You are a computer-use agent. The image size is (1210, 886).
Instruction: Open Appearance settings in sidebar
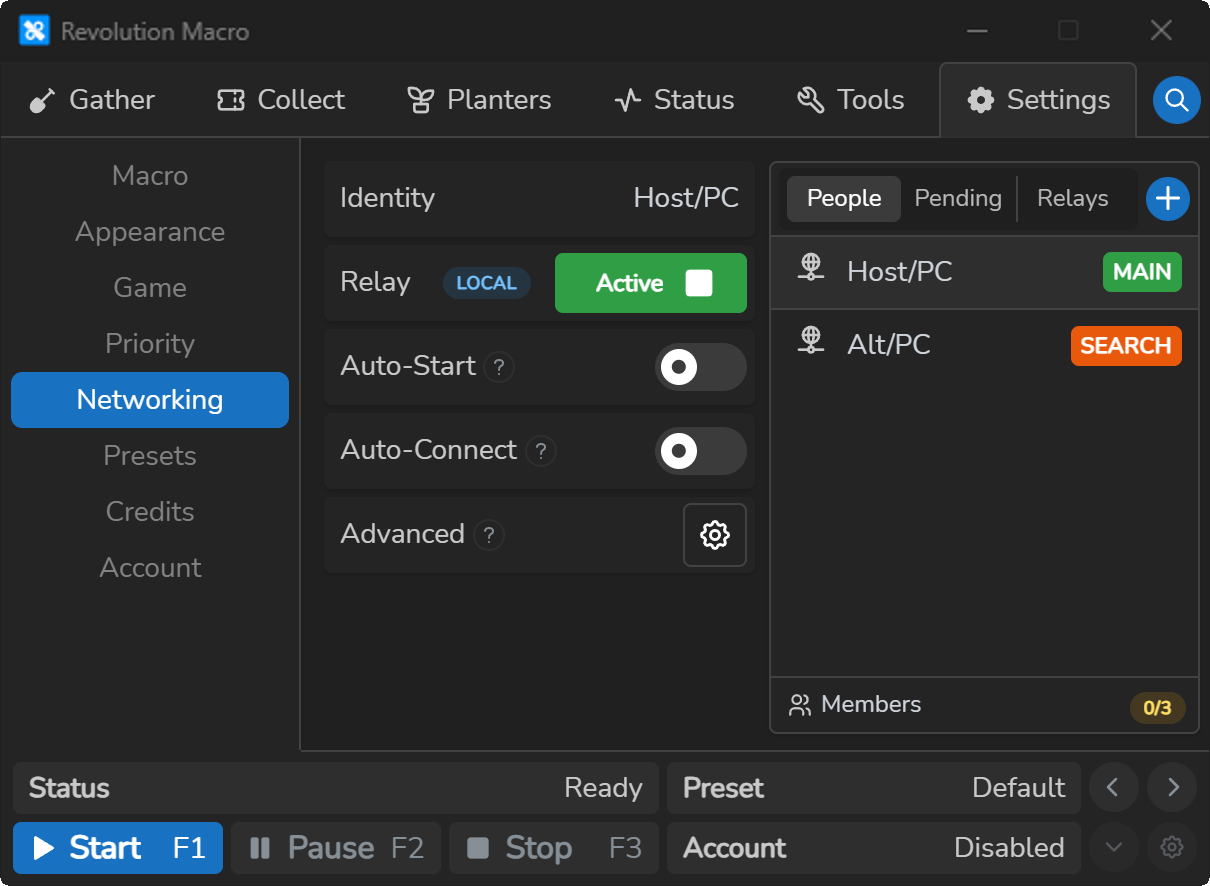pyautogui.click(x=150, y=232)
